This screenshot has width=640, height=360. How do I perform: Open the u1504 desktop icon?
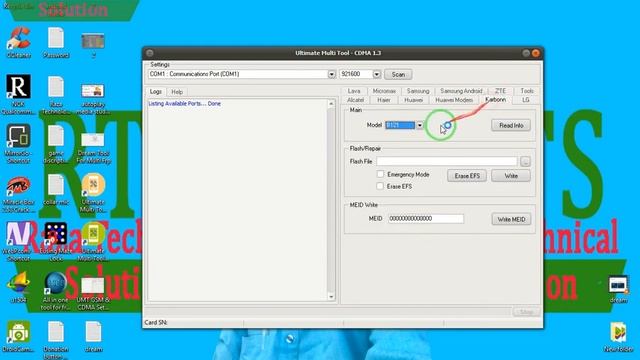18,287
